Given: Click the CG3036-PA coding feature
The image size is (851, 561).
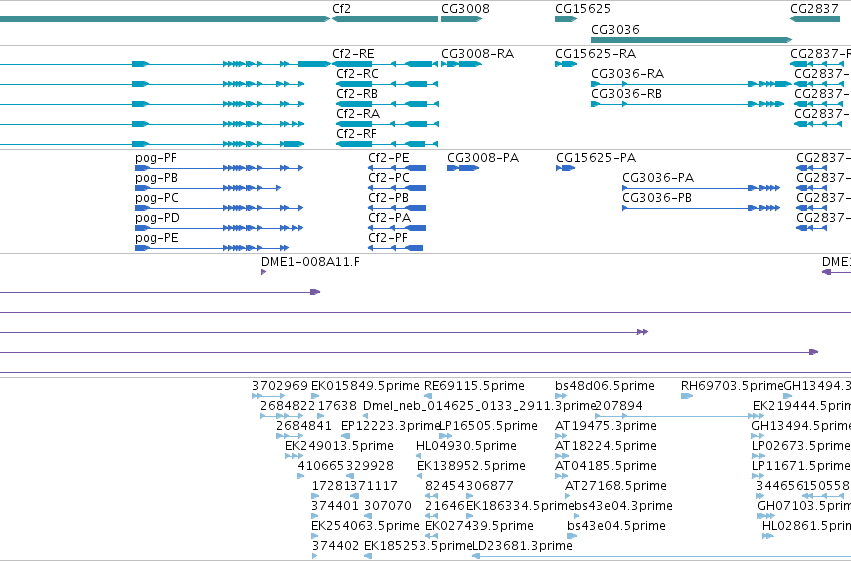Looking at the screenshot, I should (701, 188).
